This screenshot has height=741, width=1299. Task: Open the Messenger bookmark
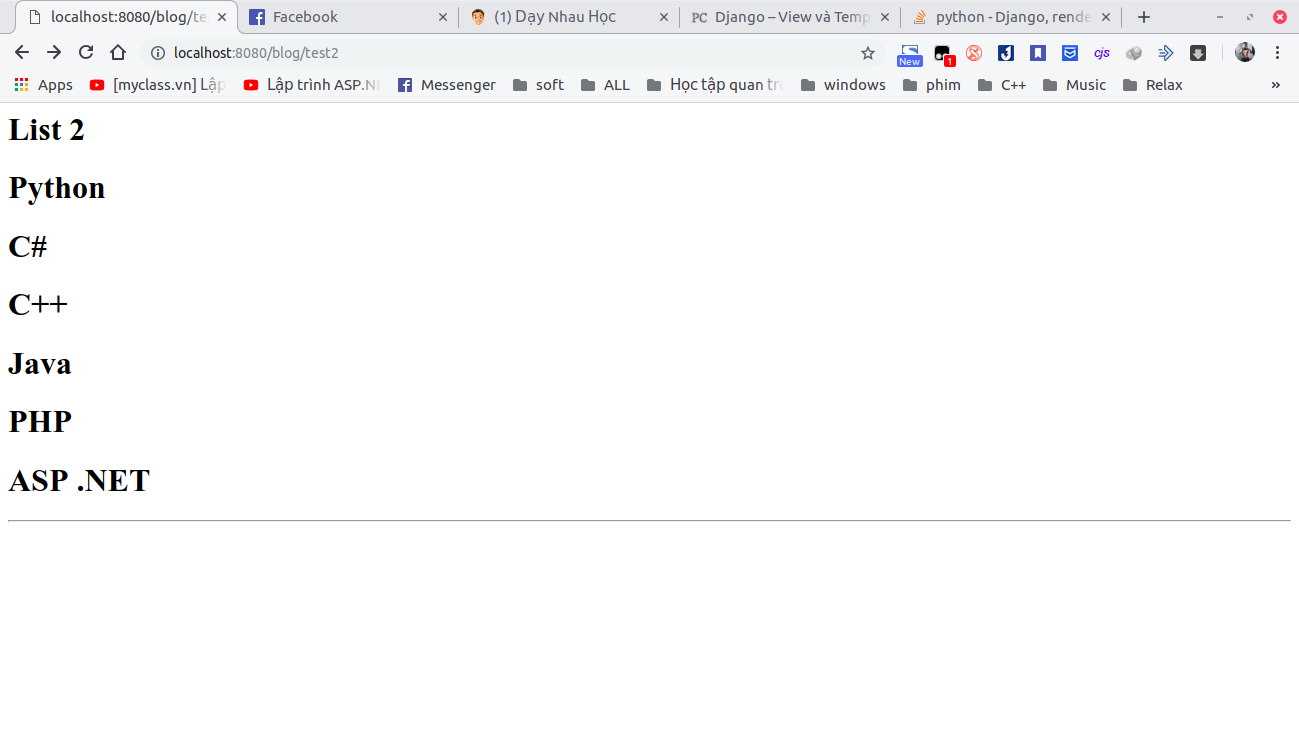[446, 85]
